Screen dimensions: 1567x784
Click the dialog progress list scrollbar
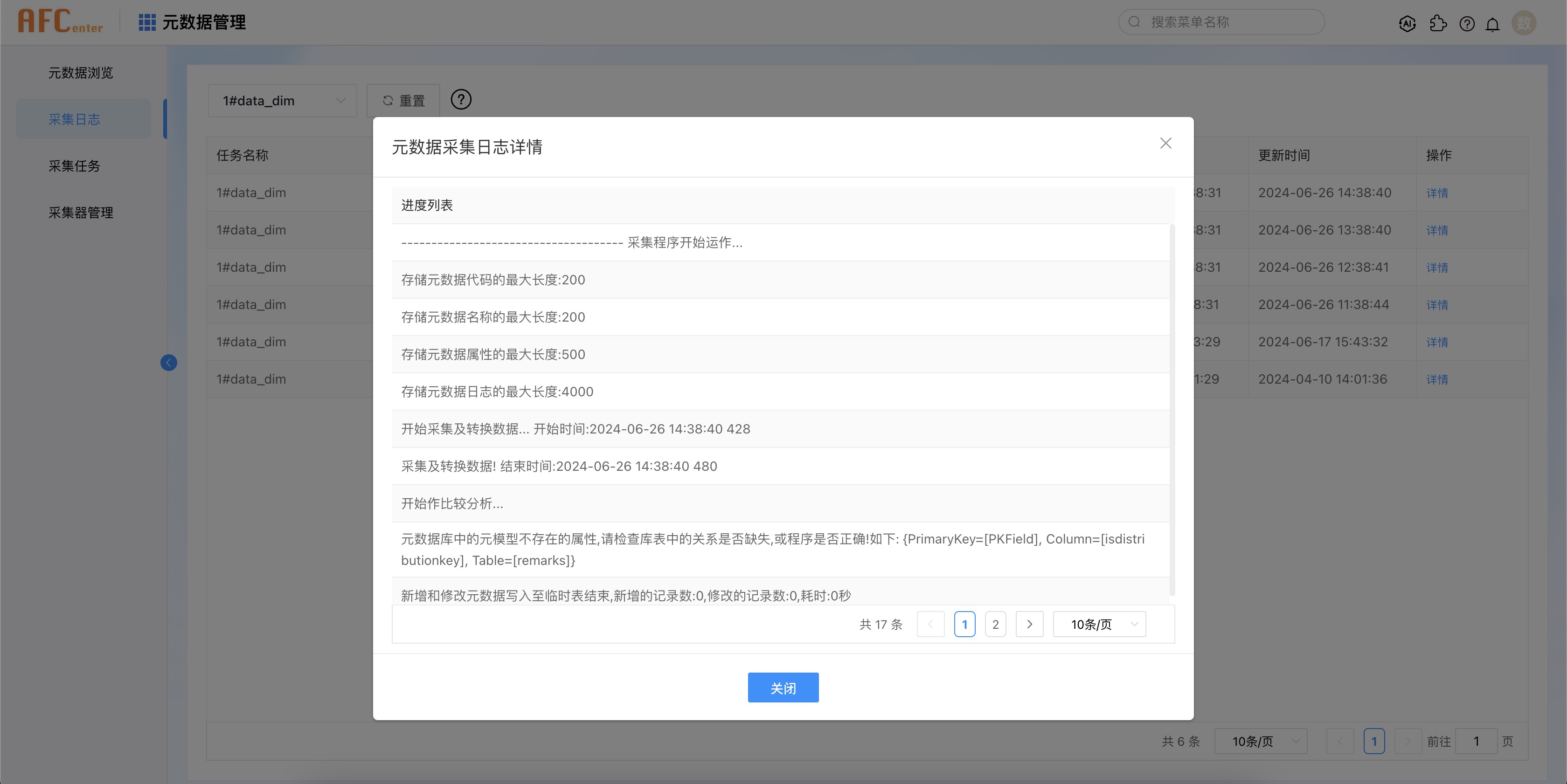[1172, 410]
